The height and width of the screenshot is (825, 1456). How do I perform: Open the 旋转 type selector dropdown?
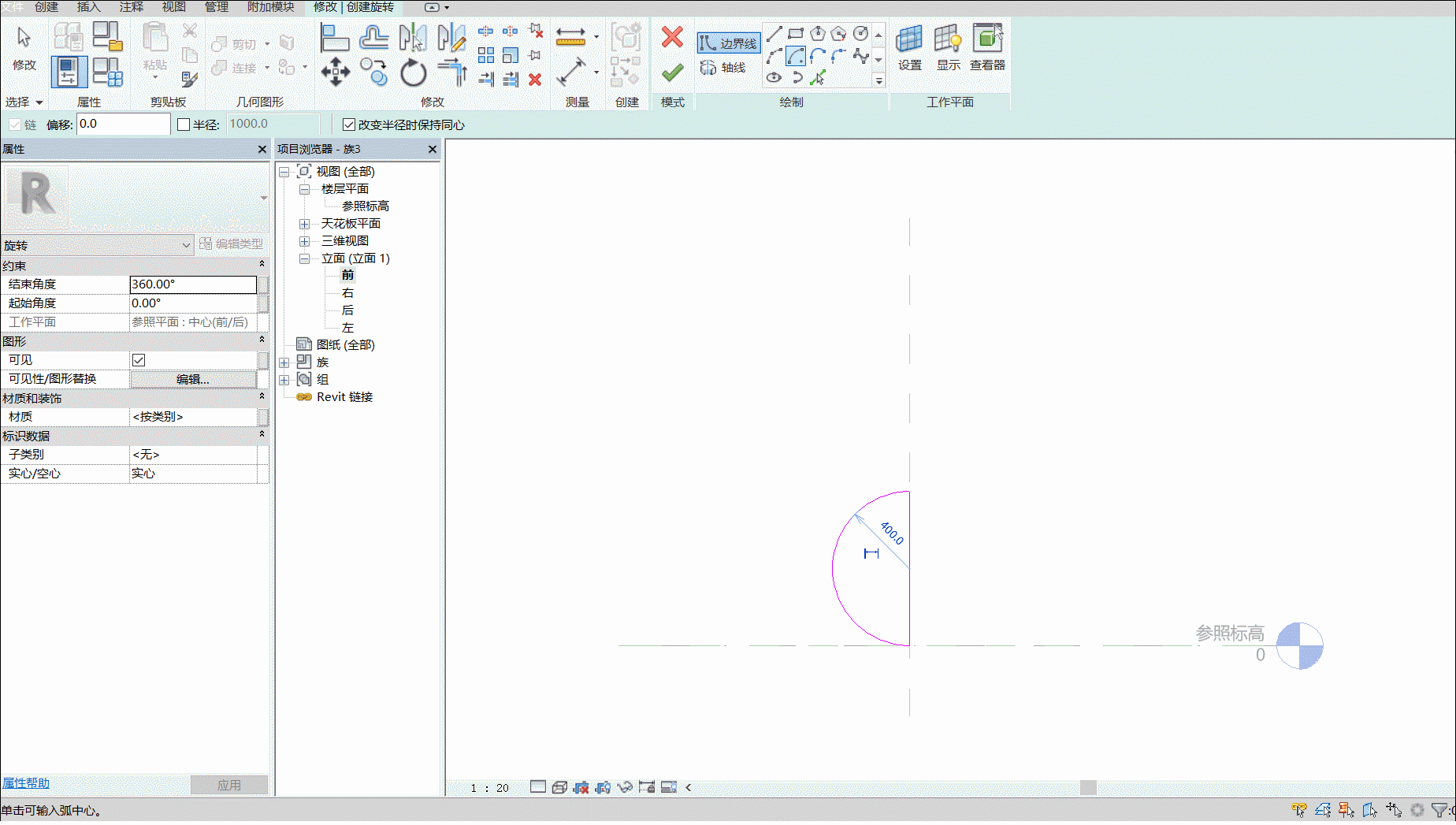click(98, 245)
